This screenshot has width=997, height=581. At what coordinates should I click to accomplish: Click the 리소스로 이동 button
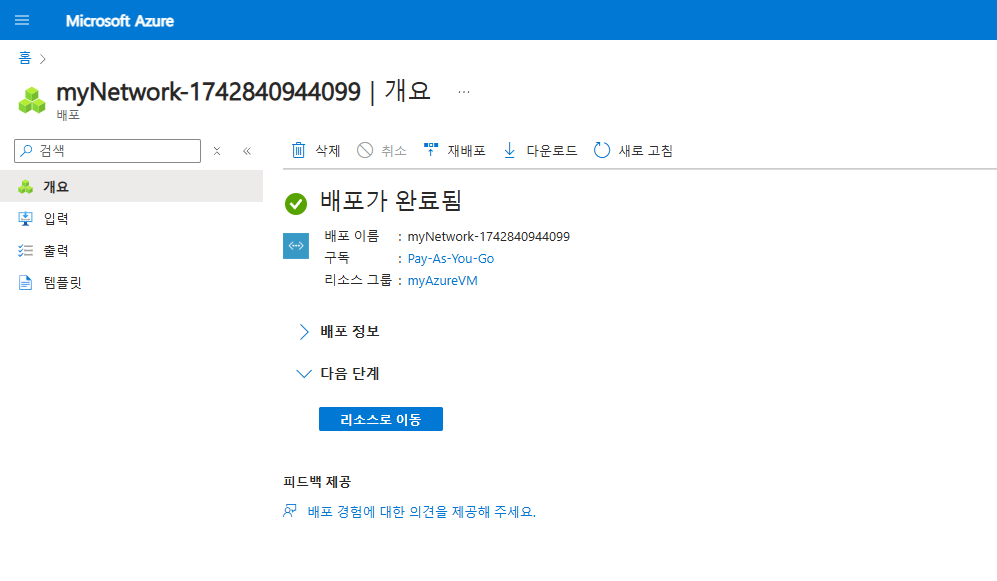point(381,419)
